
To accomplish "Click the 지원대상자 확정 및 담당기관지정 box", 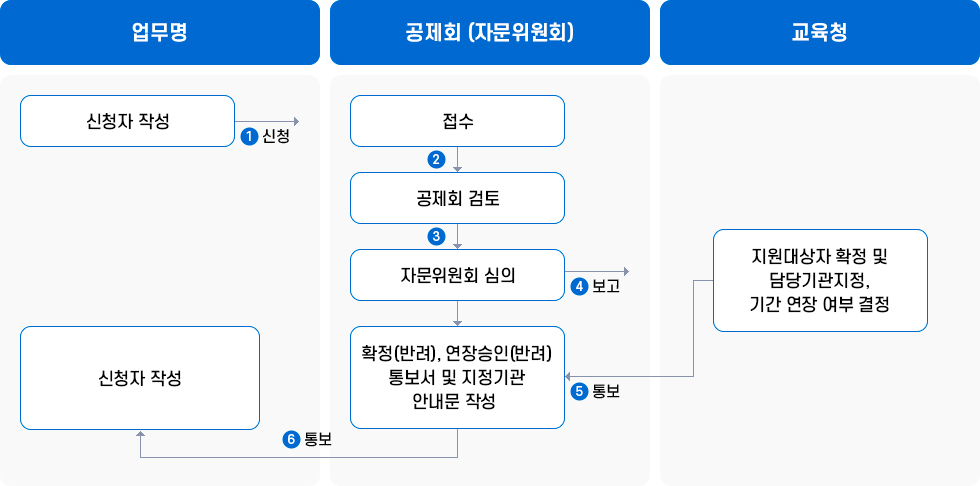I will point(820,280).
